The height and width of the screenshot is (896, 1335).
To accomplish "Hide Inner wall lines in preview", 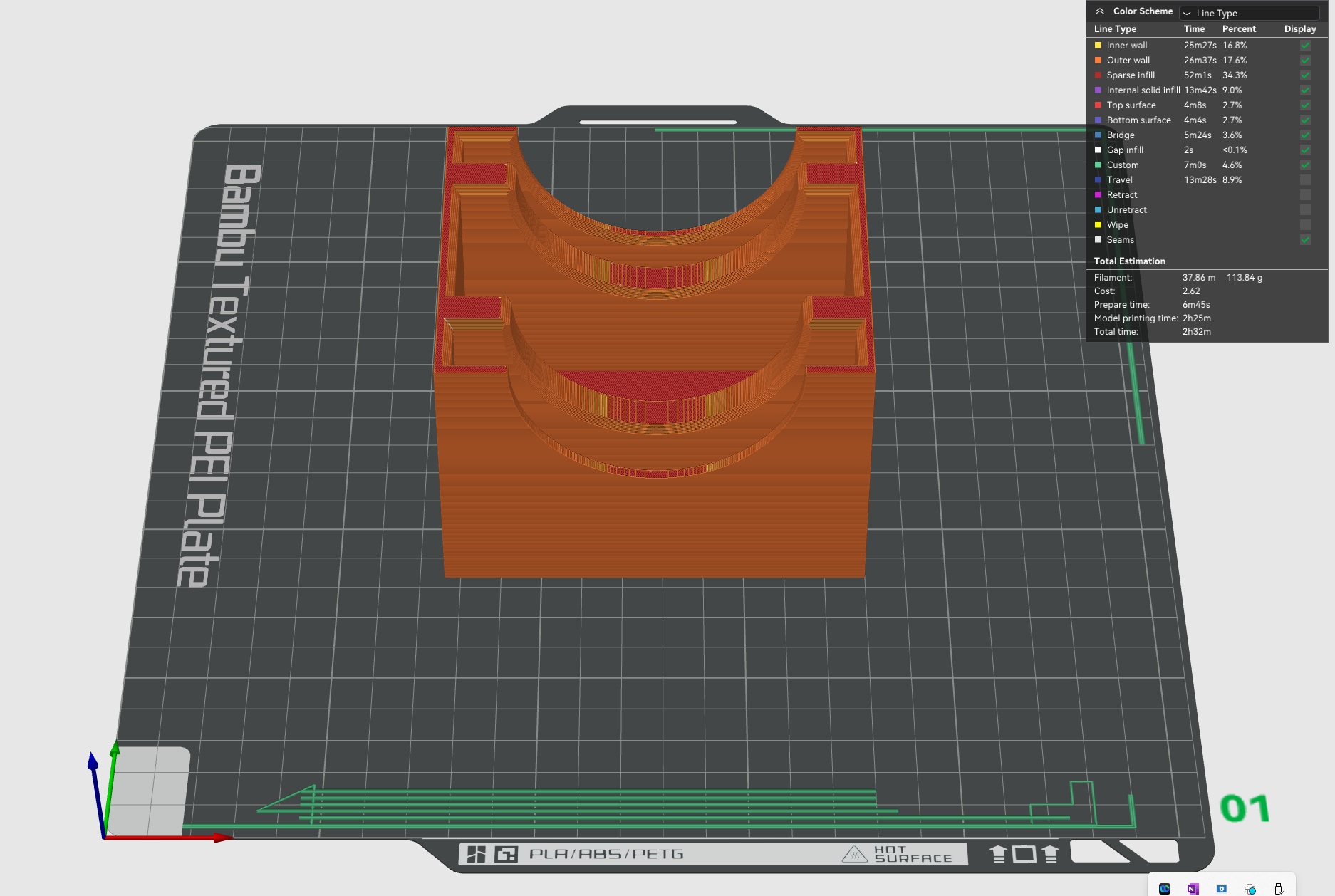I will [1305, 46].
